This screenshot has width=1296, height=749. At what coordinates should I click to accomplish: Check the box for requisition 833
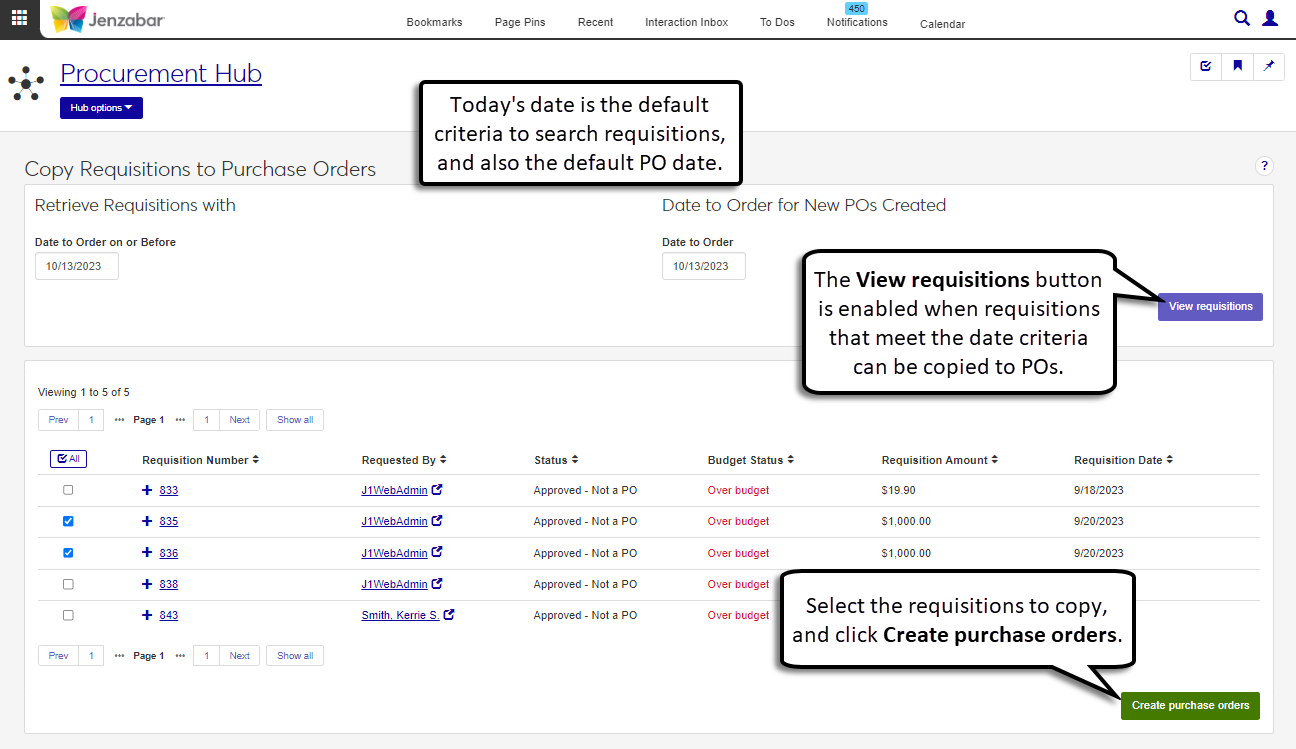68,490
